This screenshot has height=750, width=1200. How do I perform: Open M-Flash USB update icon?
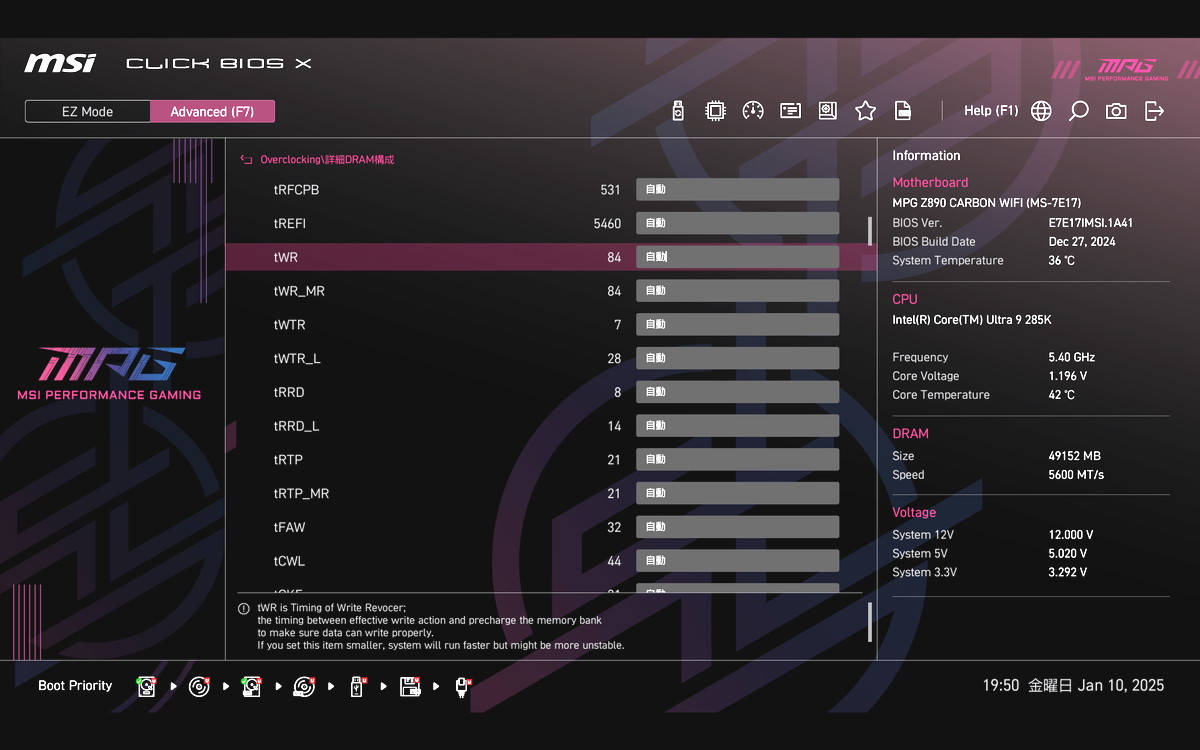678,111
